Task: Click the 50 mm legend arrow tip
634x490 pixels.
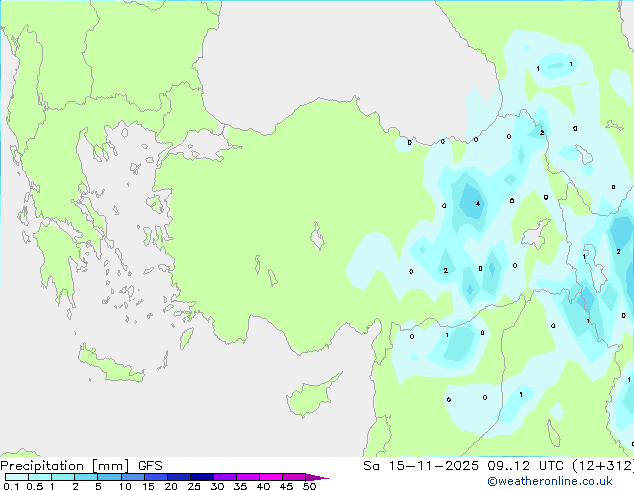Action: point(317,477)
